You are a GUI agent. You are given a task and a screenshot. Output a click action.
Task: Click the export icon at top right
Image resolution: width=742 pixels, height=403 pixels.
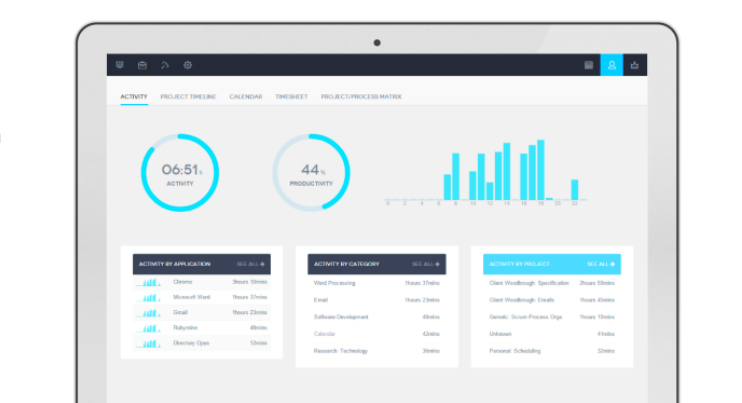point(634,65)
